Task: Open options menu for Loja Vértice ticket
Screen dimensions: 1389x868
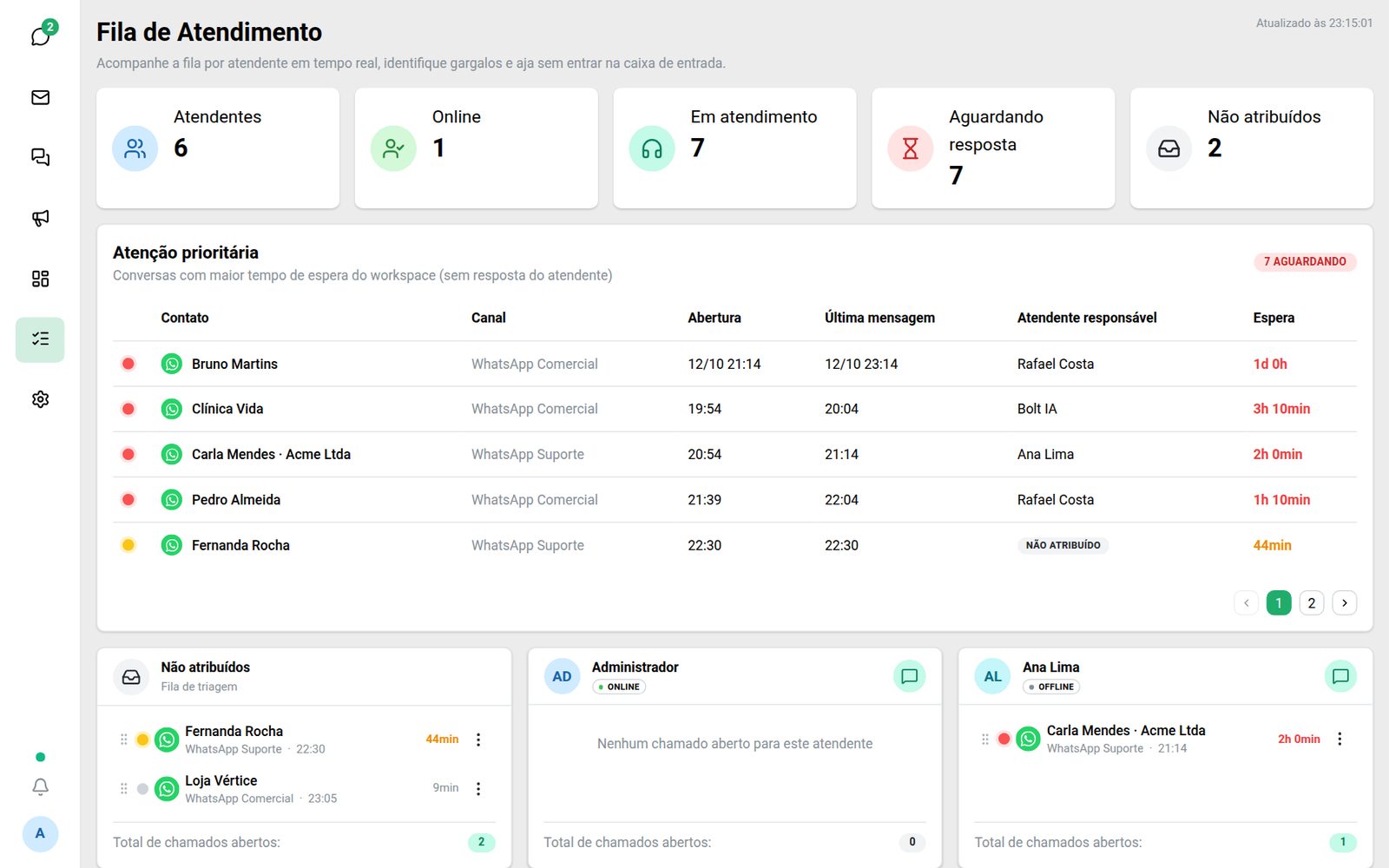Action: (x=478, y=789)
